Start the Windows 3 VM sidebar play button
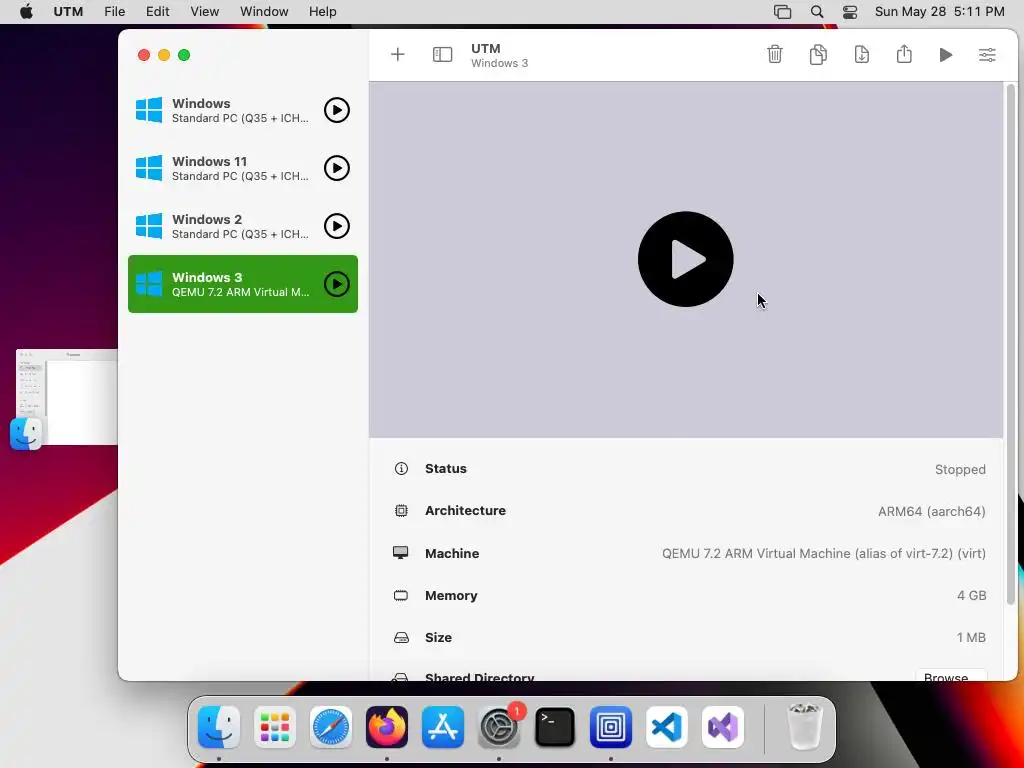This screenshot has height=768, width=1024. pyautogui.click(x=336, y=284)
